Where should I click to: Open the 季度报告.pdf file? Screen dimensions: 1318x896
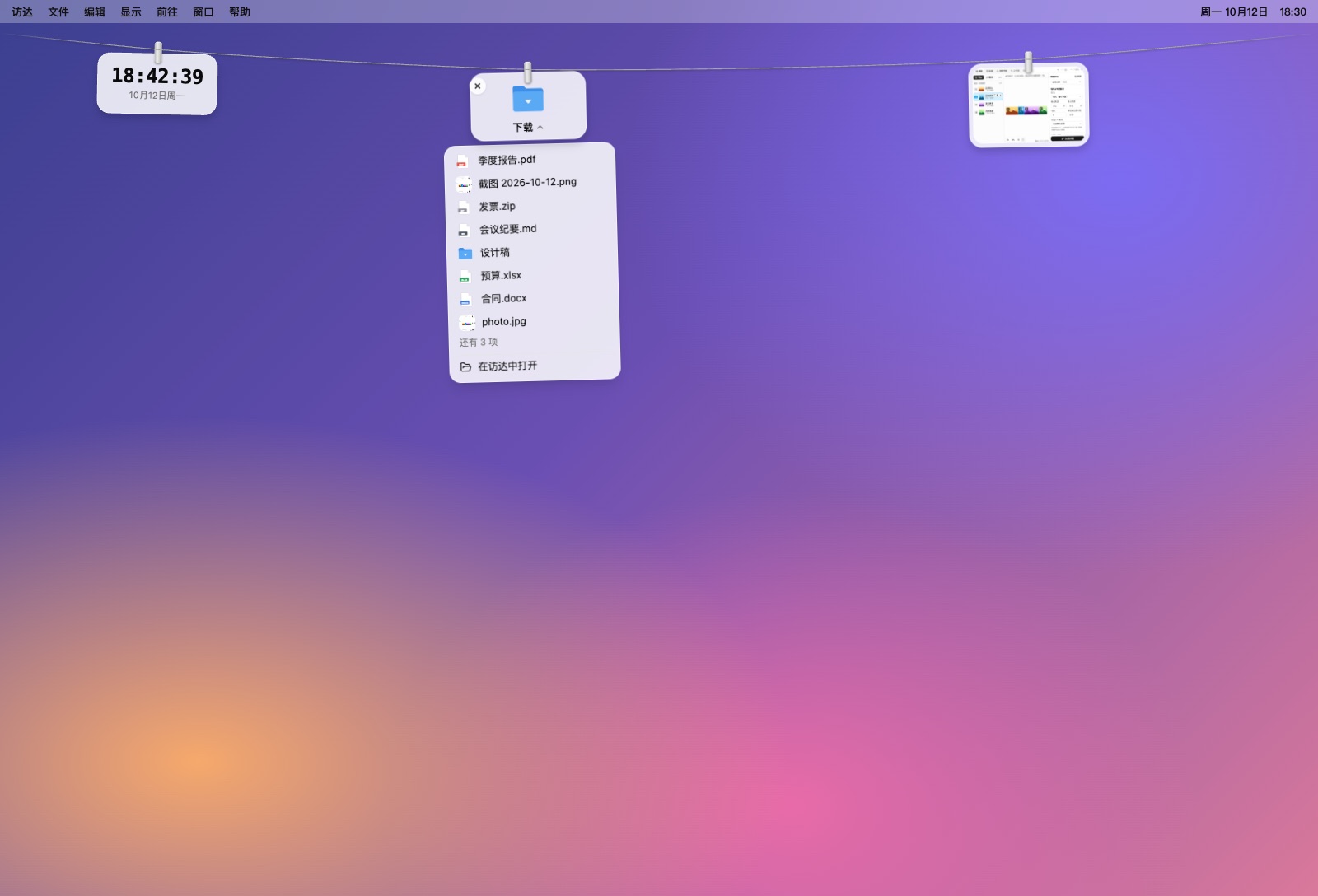(530, 160)
